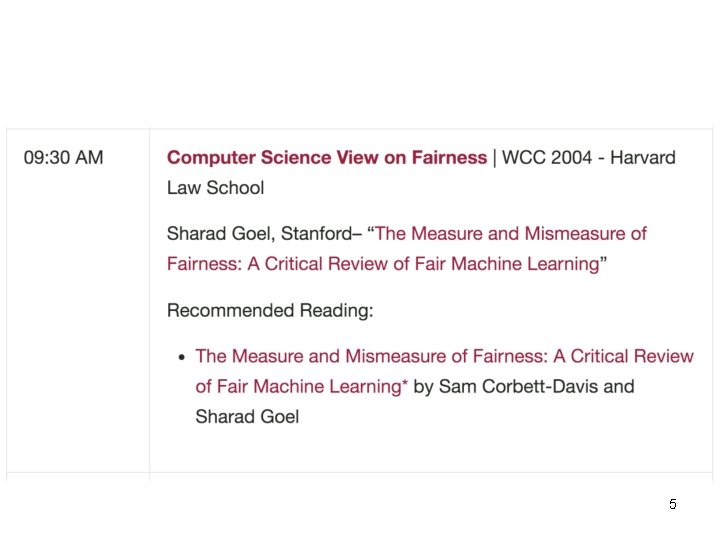Screen dimensions: 720x540
Task: Click the asterisk after Fair Machine Learning
Action: [x=405, y=384]
